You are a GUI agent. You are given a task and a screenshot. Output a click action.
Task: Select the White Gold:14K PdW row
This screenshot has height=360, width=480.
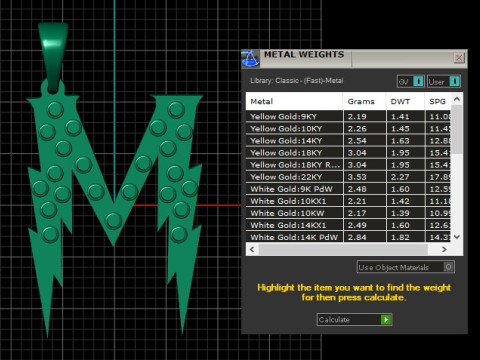coord(348,237)
